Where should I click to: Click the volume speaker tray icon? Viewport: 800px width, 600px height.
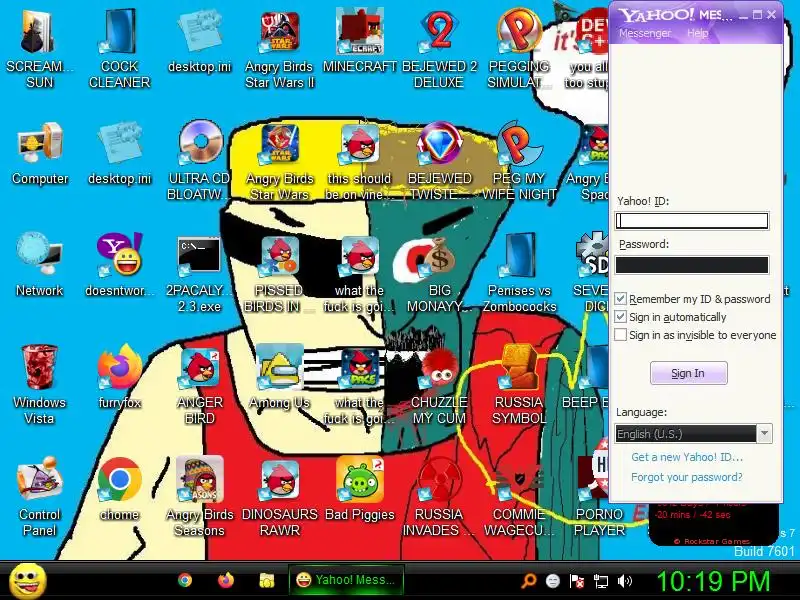624,581
